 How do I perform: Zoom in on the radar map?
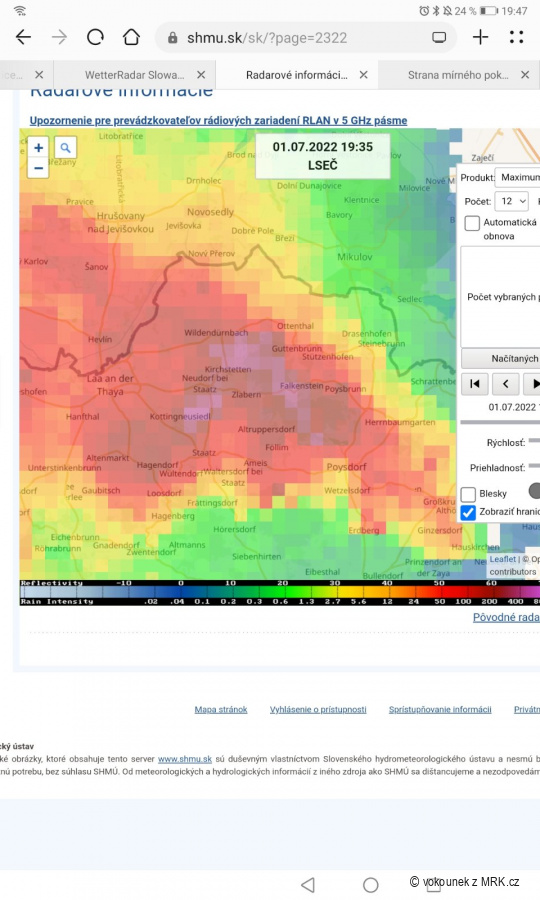(x=38, y=148)
